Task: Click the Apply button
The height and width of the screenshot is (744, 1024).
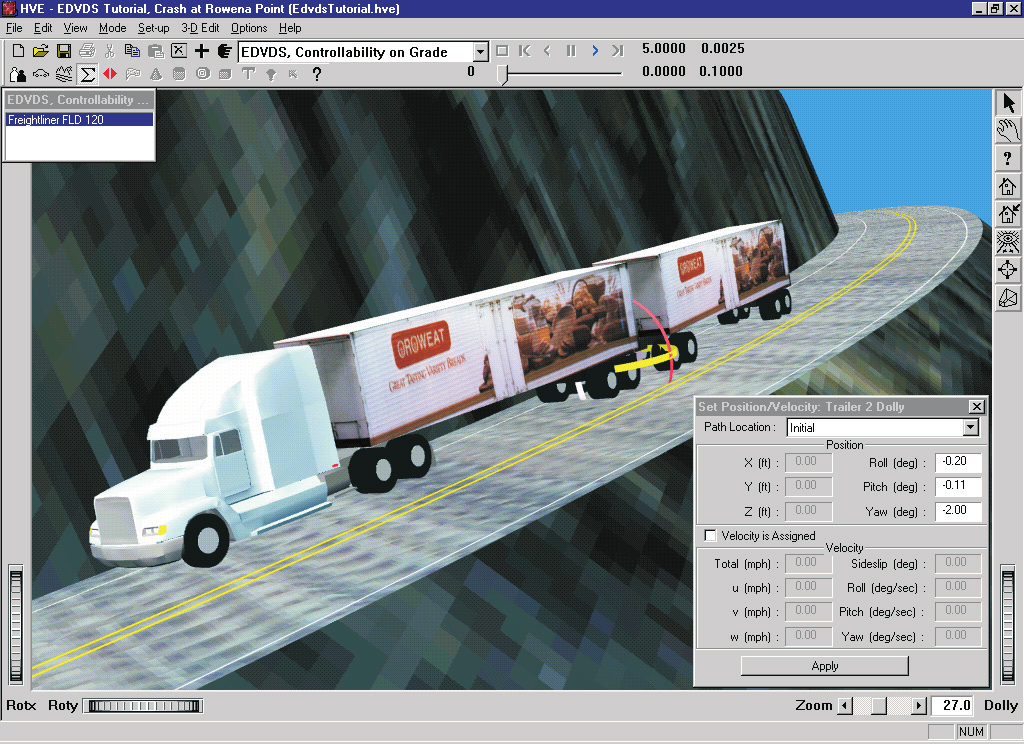Action: click(x=825, y=666)
